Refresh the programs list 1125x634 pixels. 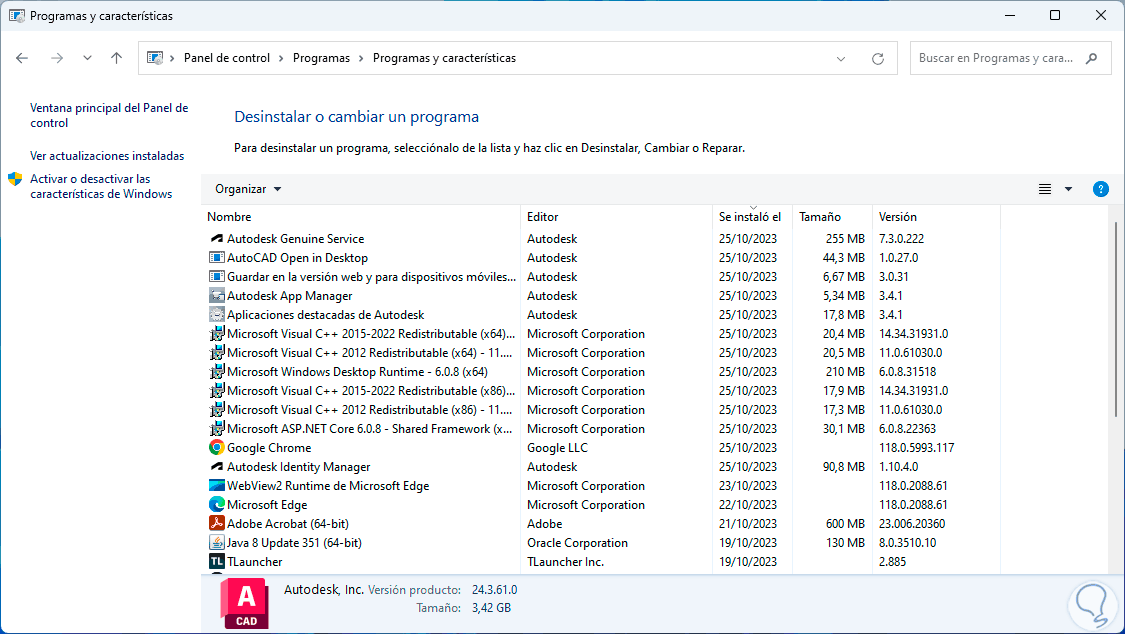click(877, 59)
